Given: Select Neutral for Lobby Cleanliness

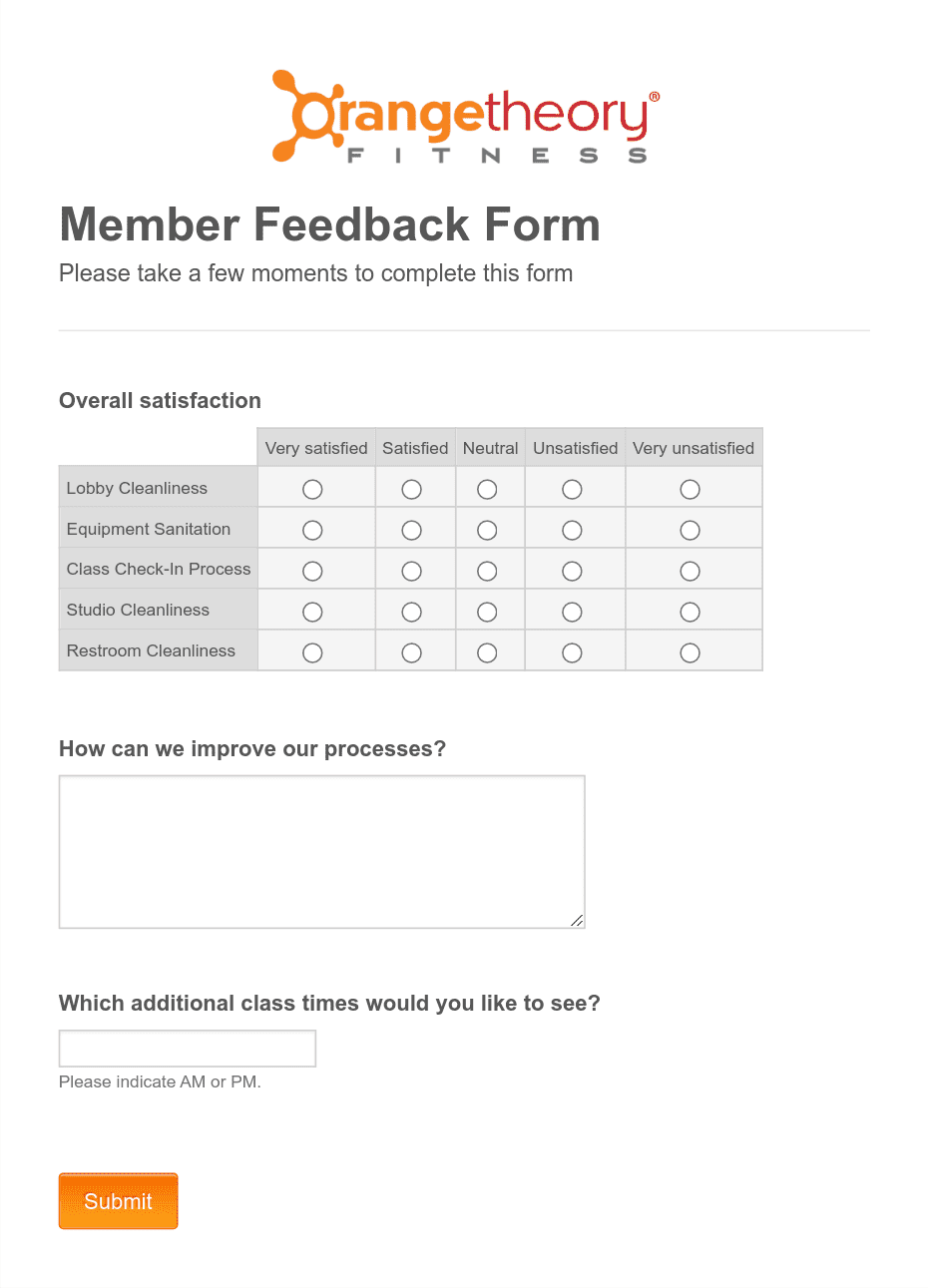Looking at the screenshot, I should [x=486, y=488].
